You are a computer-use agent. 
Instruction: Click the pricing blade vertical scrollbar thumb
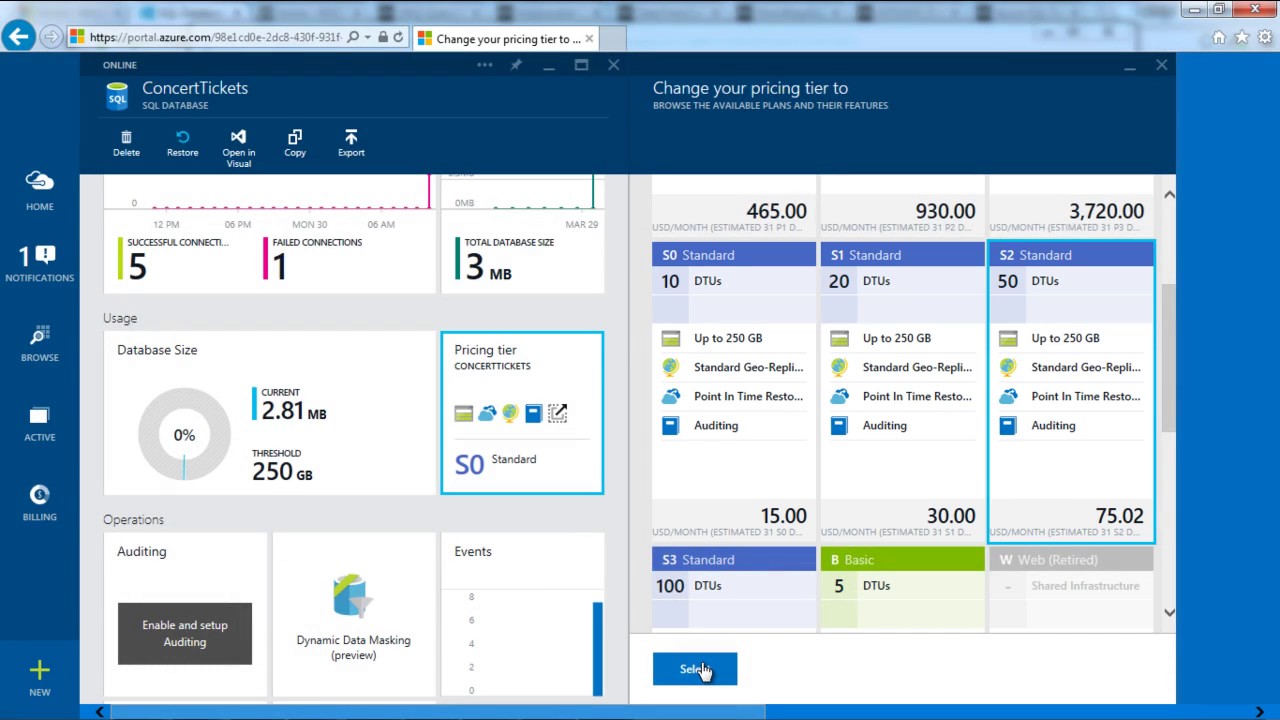click(1169, 358)
